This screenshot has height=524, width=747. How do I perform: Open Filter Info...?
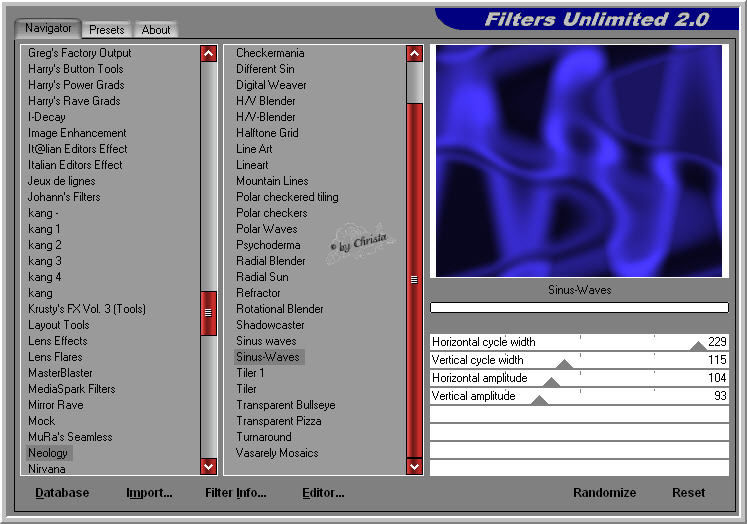pos(235,493)
